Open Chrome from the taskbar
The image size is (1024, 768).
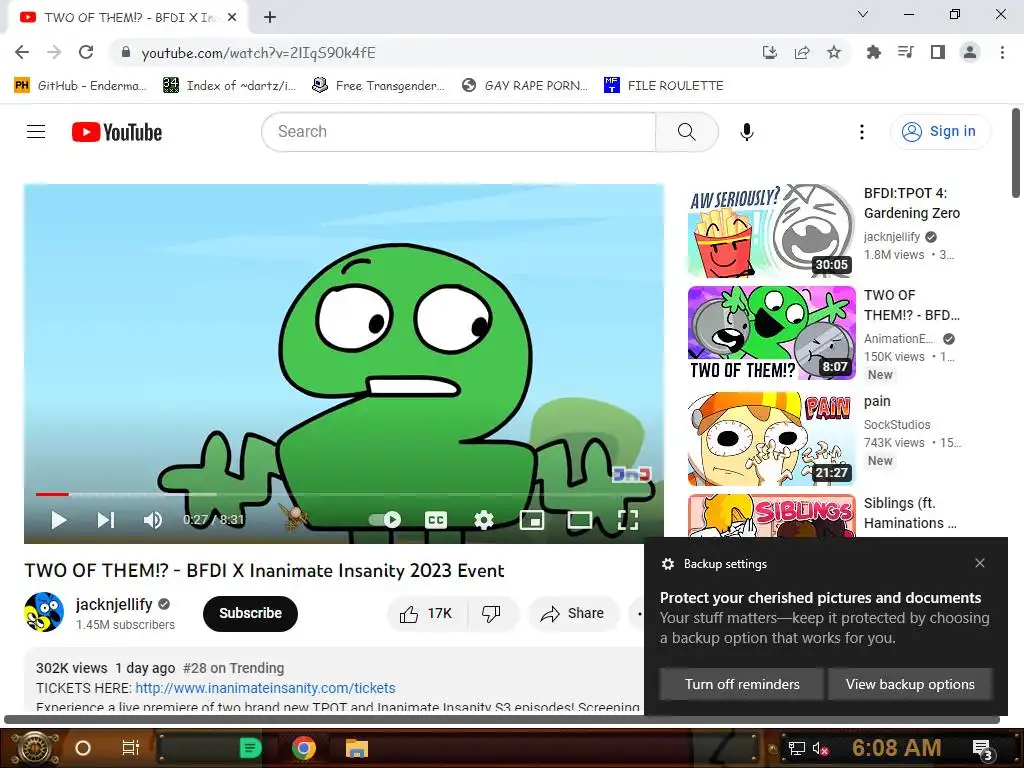click(303, 748)
